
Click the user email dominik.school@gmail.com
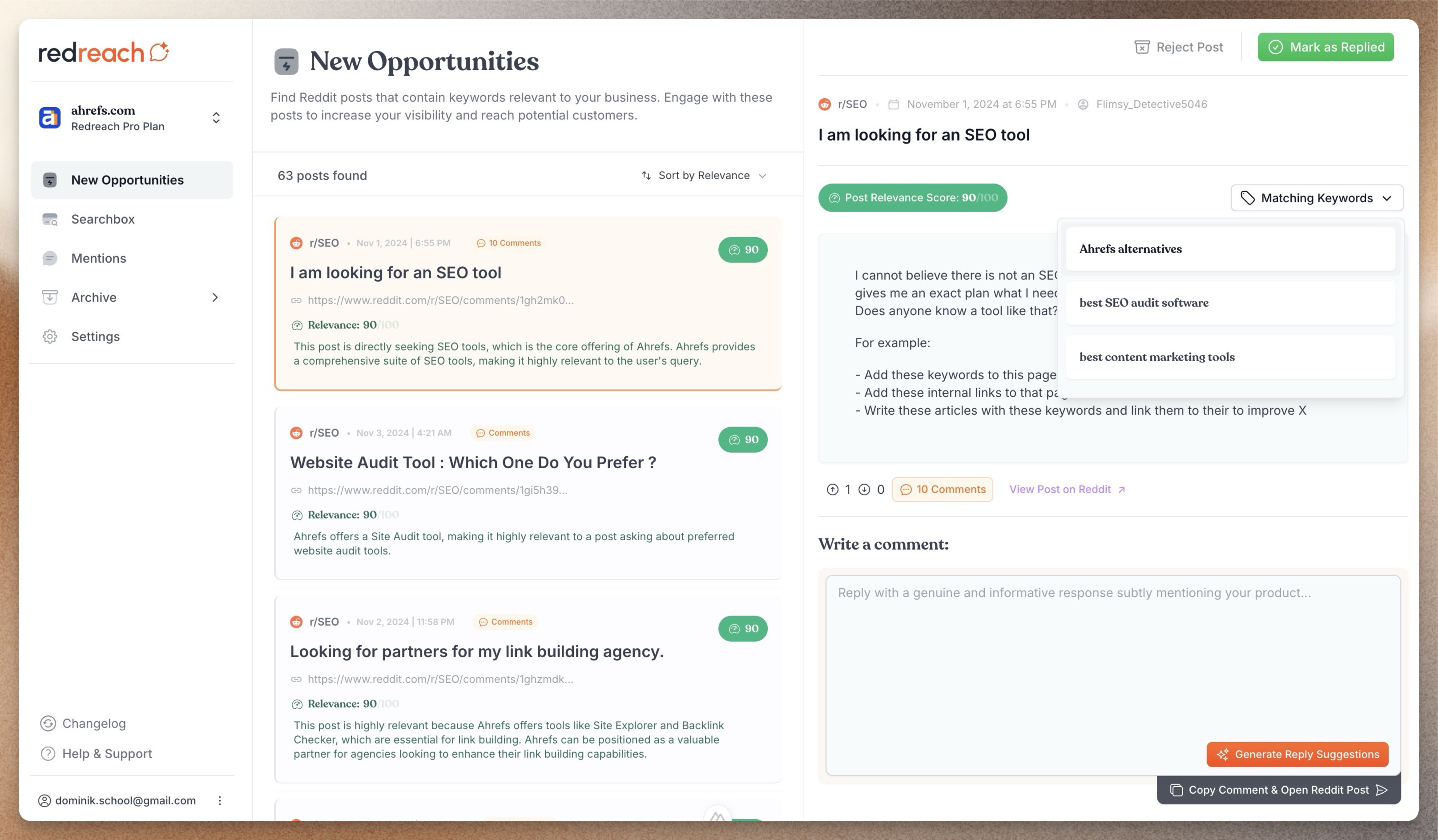125,800
